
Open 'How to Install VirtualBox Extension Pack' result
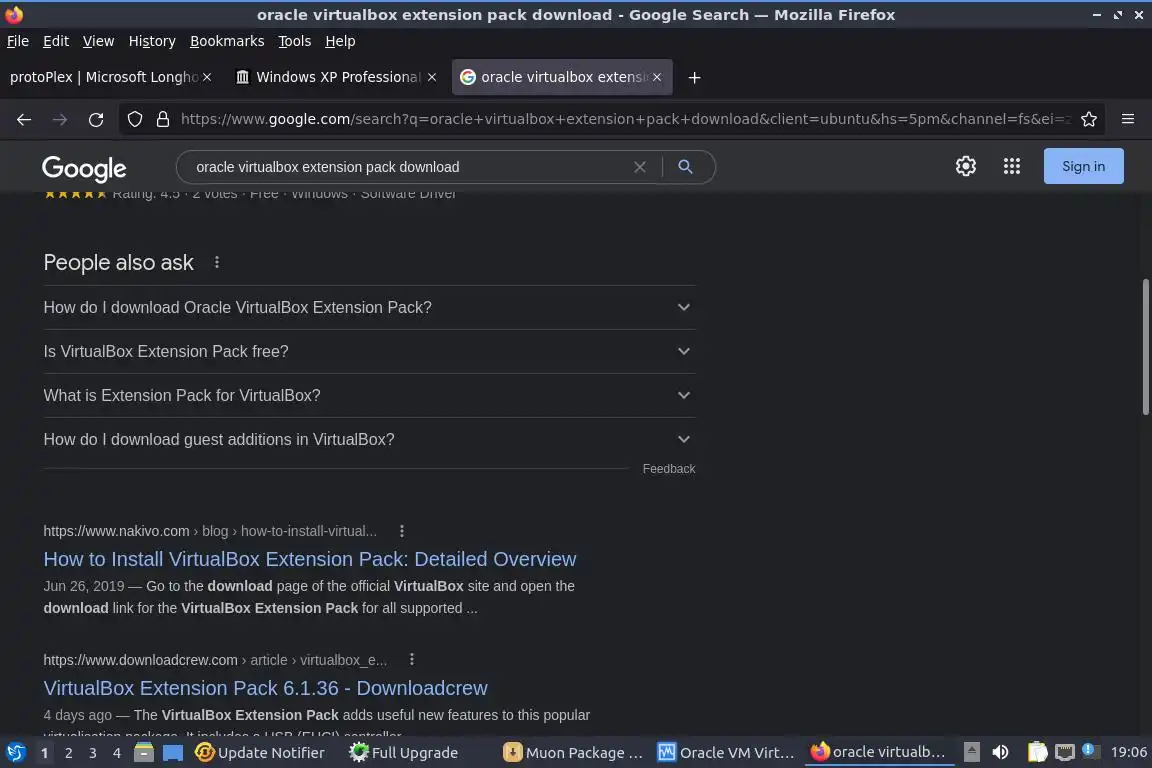(309, 559)
